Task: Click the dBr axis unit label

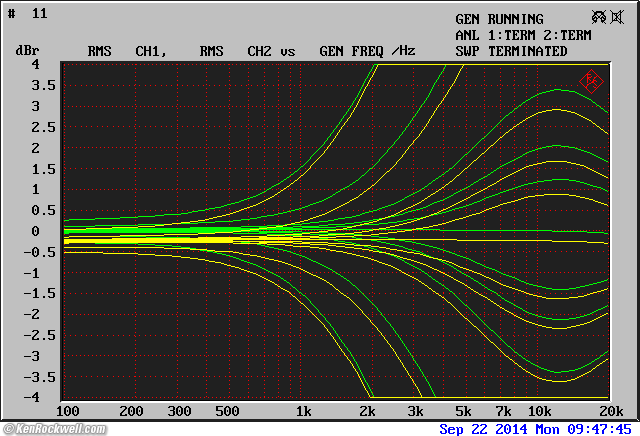Action: tap(27, 51)
